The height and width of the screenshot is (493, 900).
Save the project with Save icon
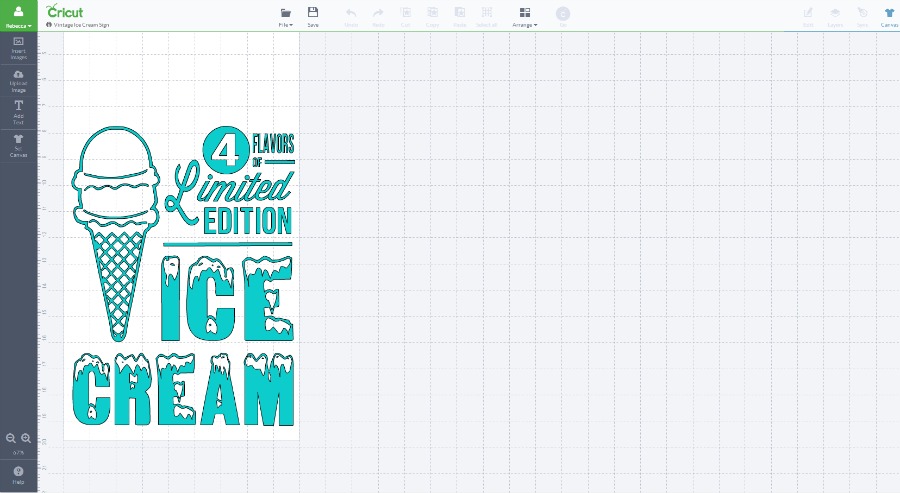[x=313, y=17]
